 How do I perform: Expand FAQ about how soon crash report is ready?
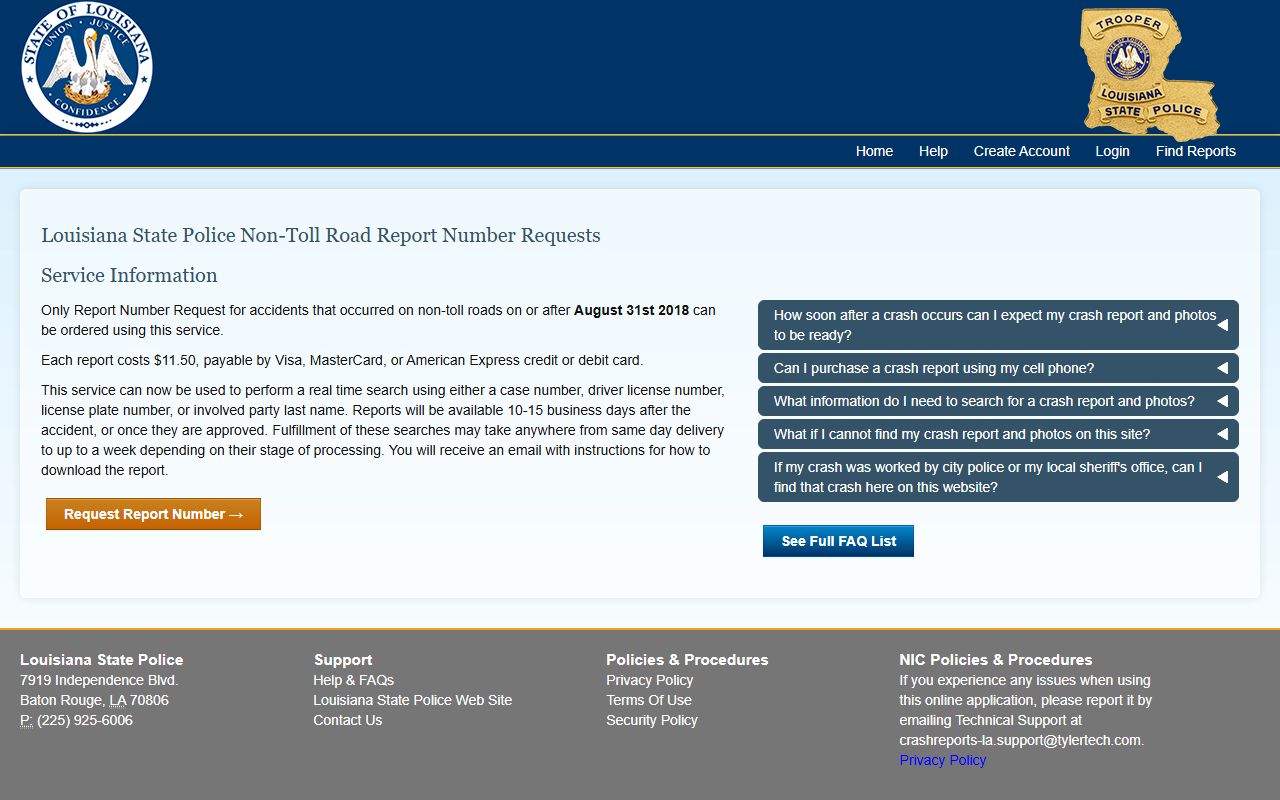(x=998, y=325)
